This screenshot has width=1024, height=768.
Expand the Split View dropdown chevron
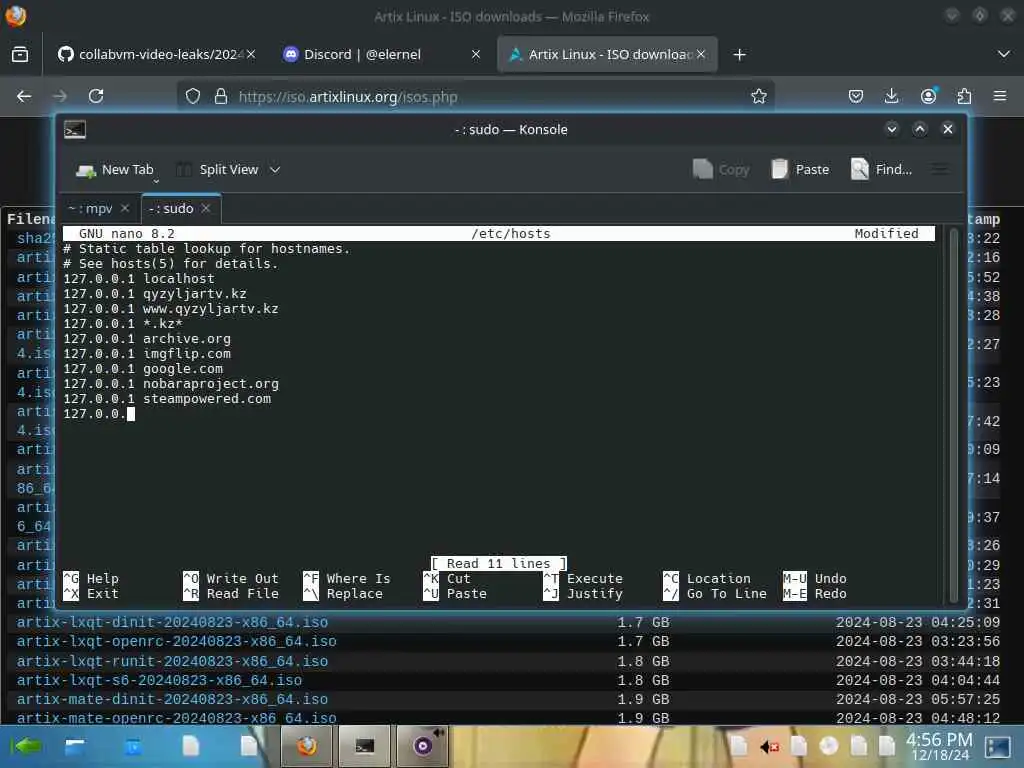point(275,170)
